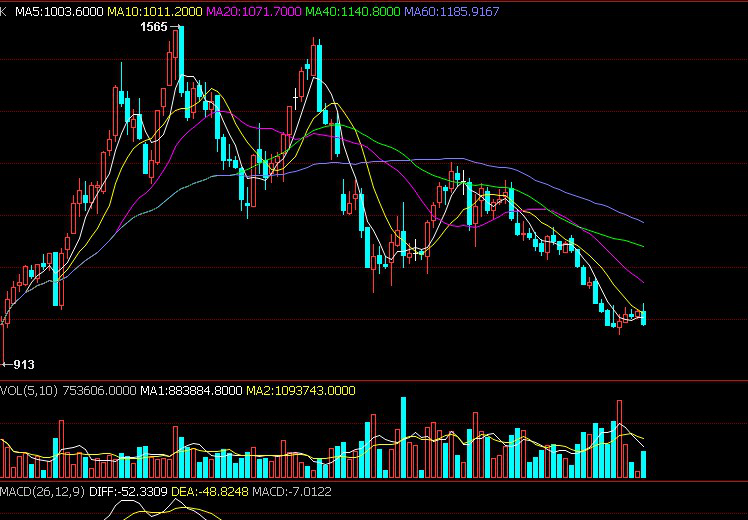Click the DEA:-48.8248 value
Viewport: 748px width, 520px height.
pos(210,491)
